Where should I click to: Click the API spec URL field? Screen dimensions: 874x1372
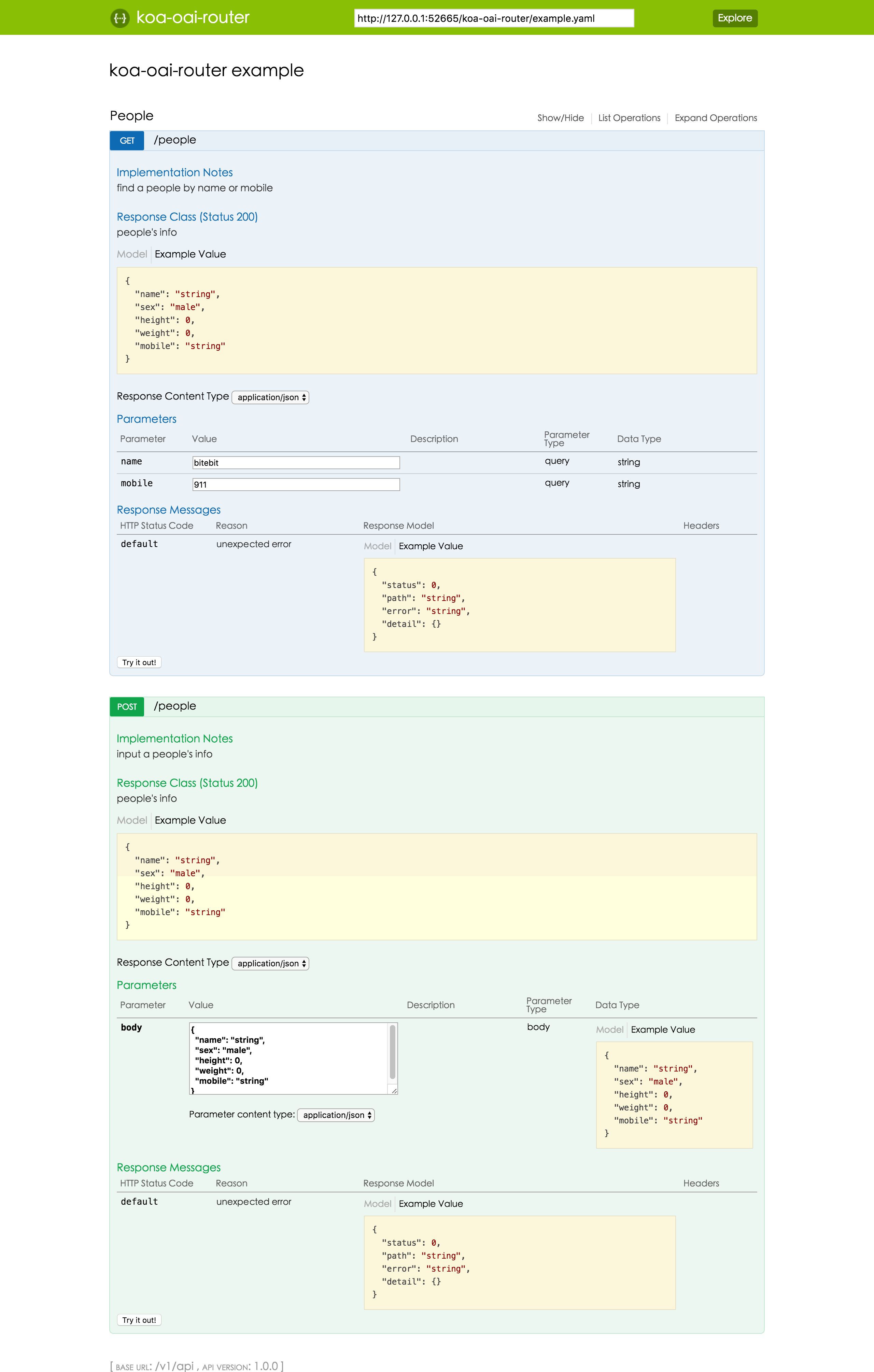click(493, 18)
